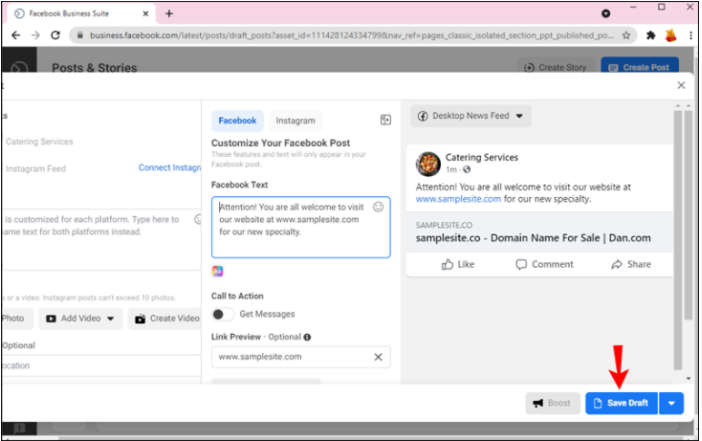Toggle the preview panel layout icon
This screenshot has width=702, height=441.
click(x=385, y=120)
